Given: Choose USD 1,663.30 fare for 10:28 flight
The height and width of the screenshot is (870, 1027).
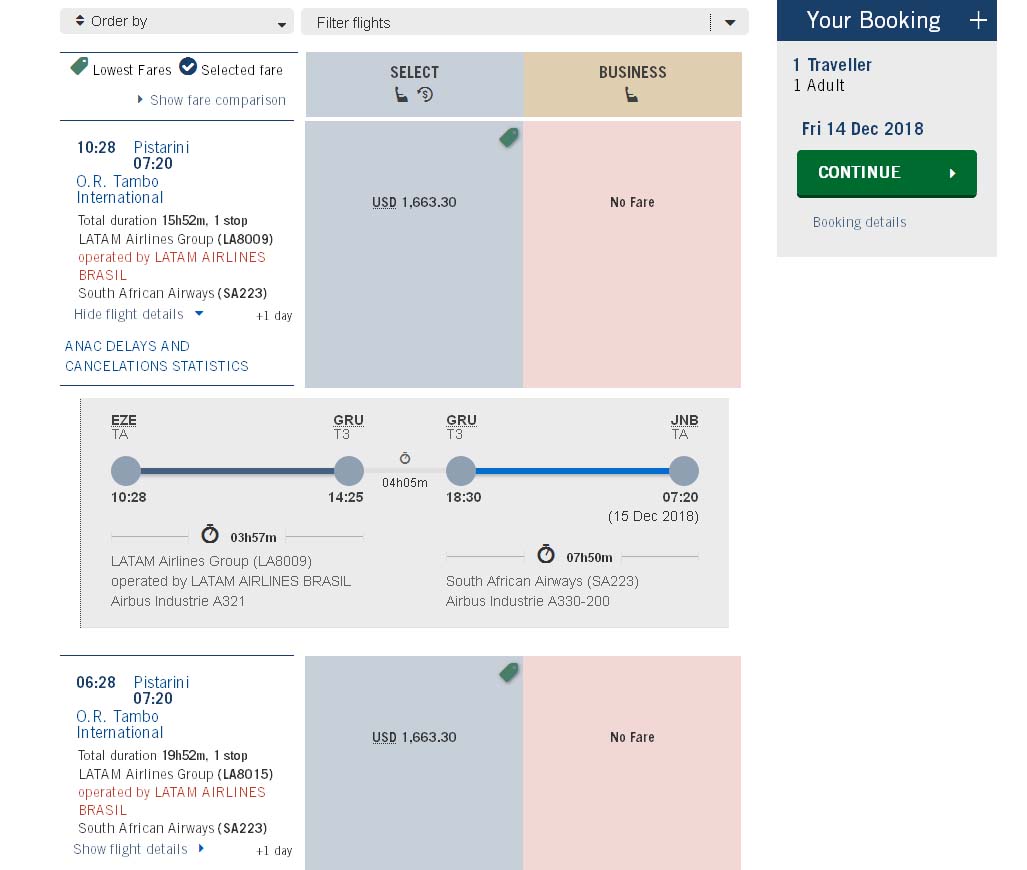Looking at the screenshot, I should click(x=414, y=202).
